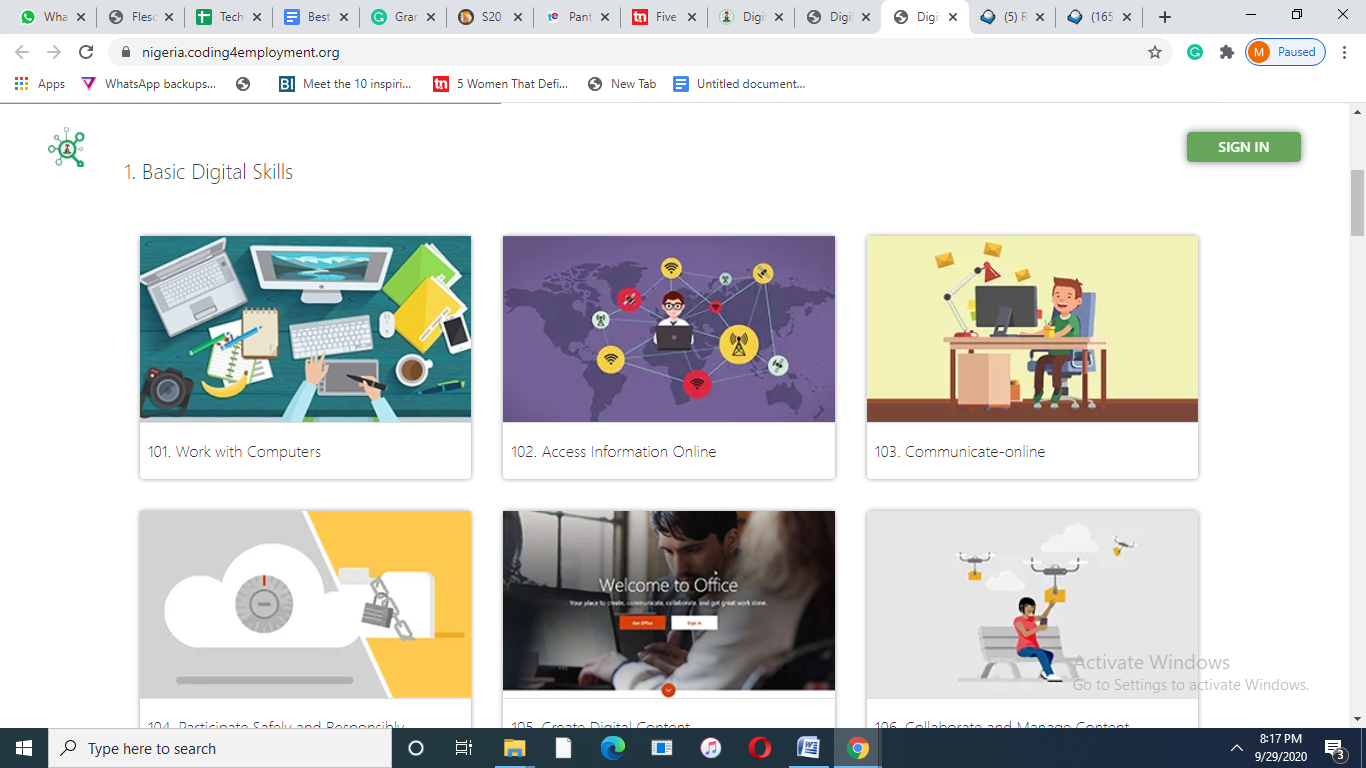Expand the Welcome to Office red arrow
The width and height of the screenshot is (1366, 768).
(x=668, y=690)
